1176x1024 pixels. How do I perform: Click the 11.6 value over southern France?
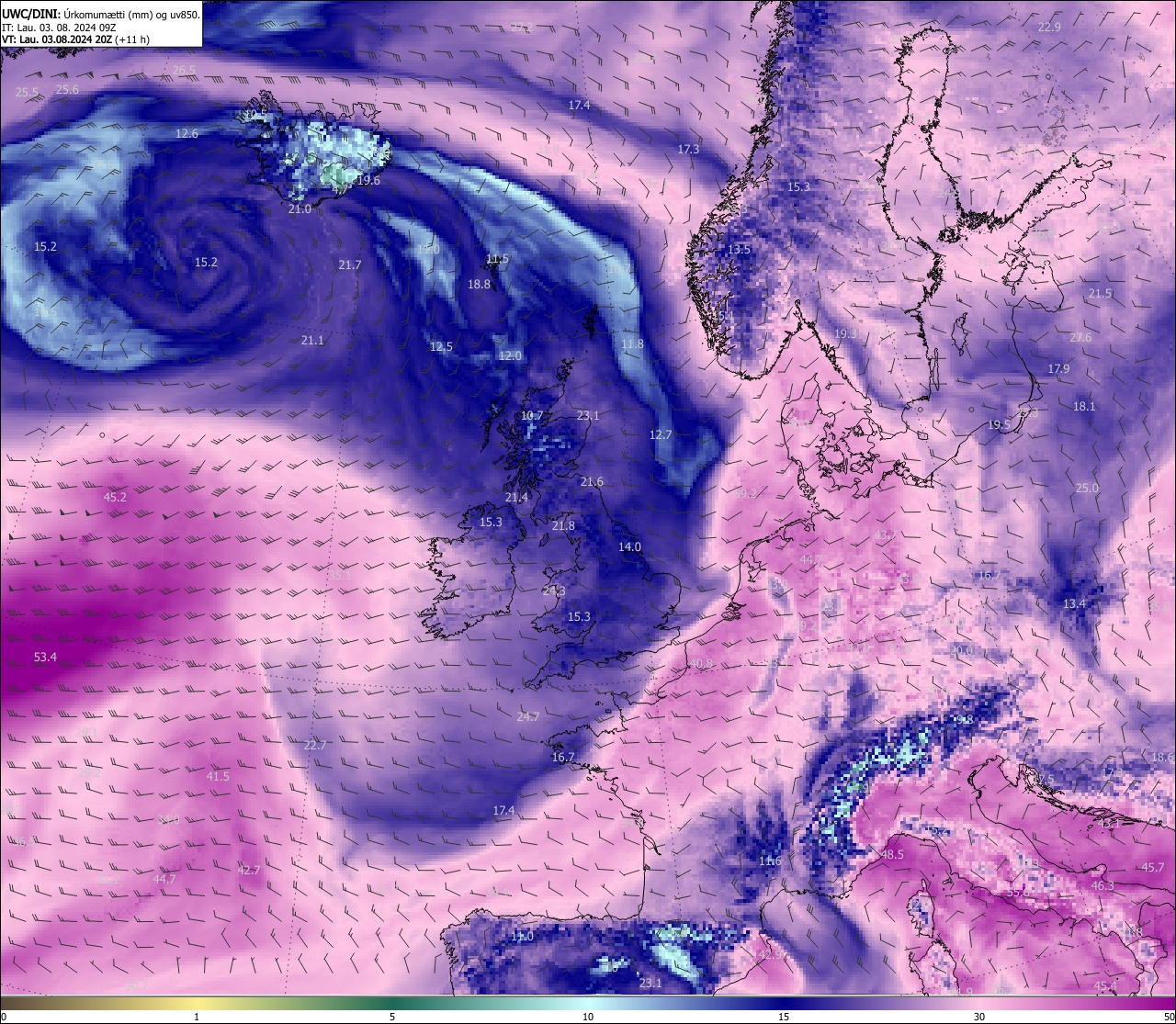[770, 861]
